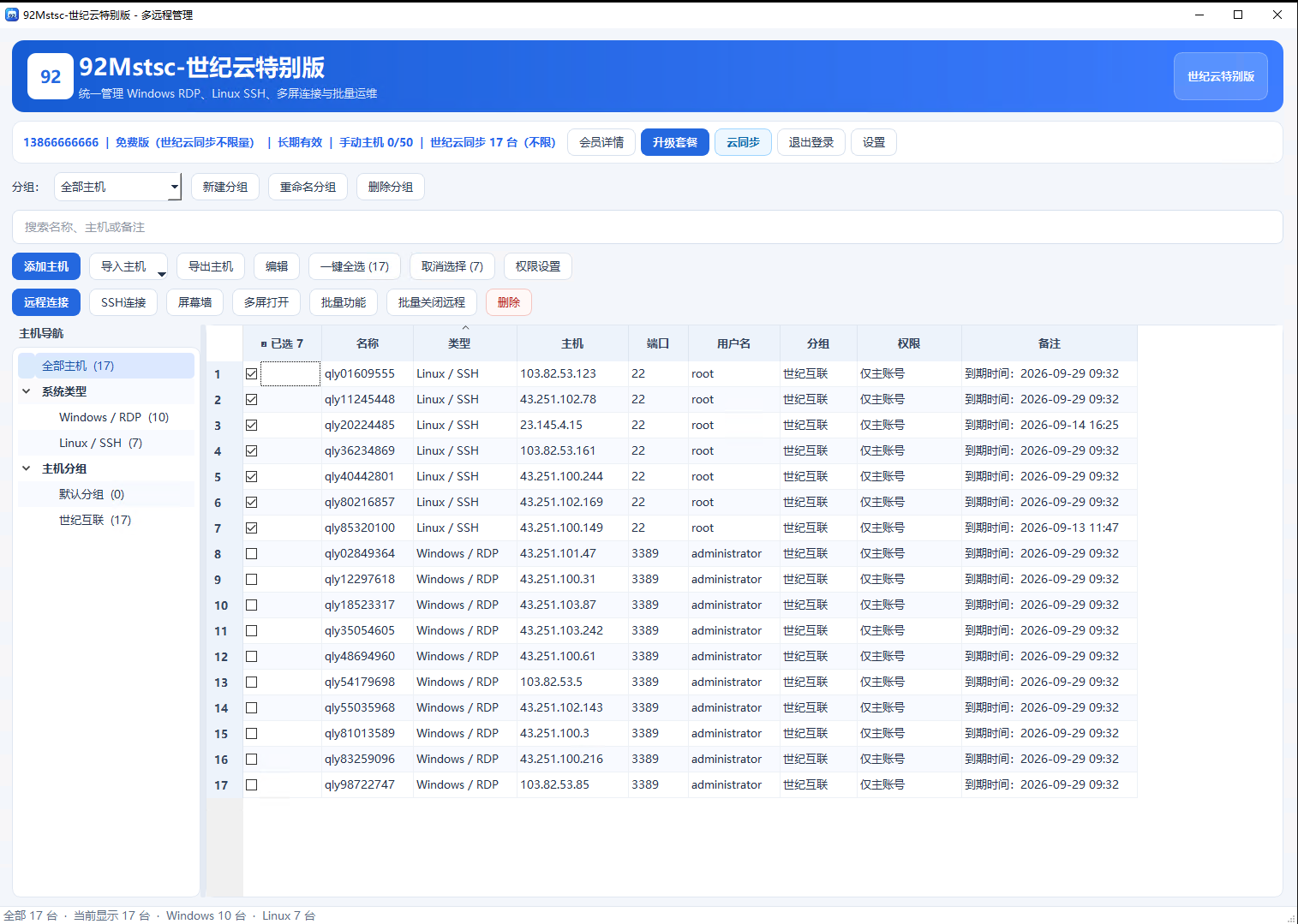
Task: Click 取消选择 (7) button
Action: click(452, 266)
